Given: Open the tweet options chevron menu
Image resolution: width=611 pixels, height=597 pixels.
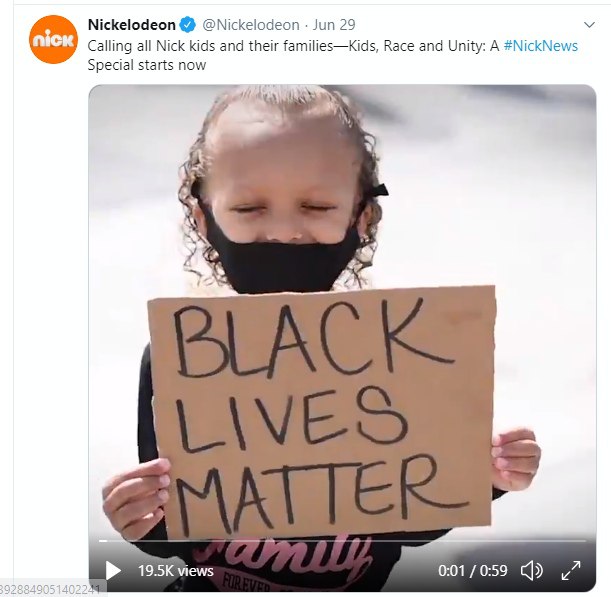Looking at the screenshot, I should click(x=589, y=25).
